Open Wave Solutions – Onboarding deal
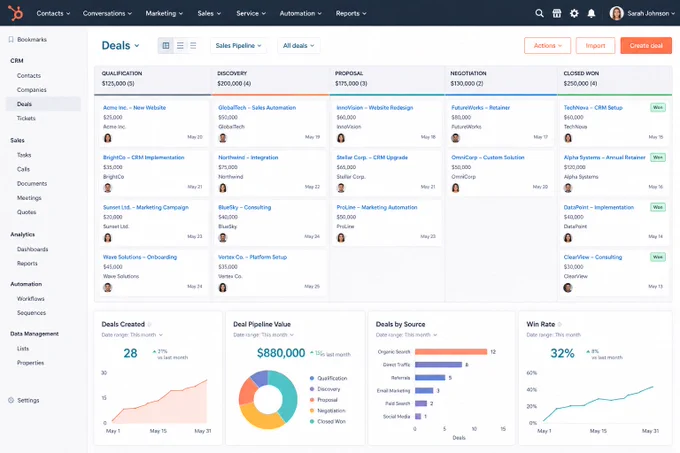Viewport: 680px width, 453px height. [140, 257]
